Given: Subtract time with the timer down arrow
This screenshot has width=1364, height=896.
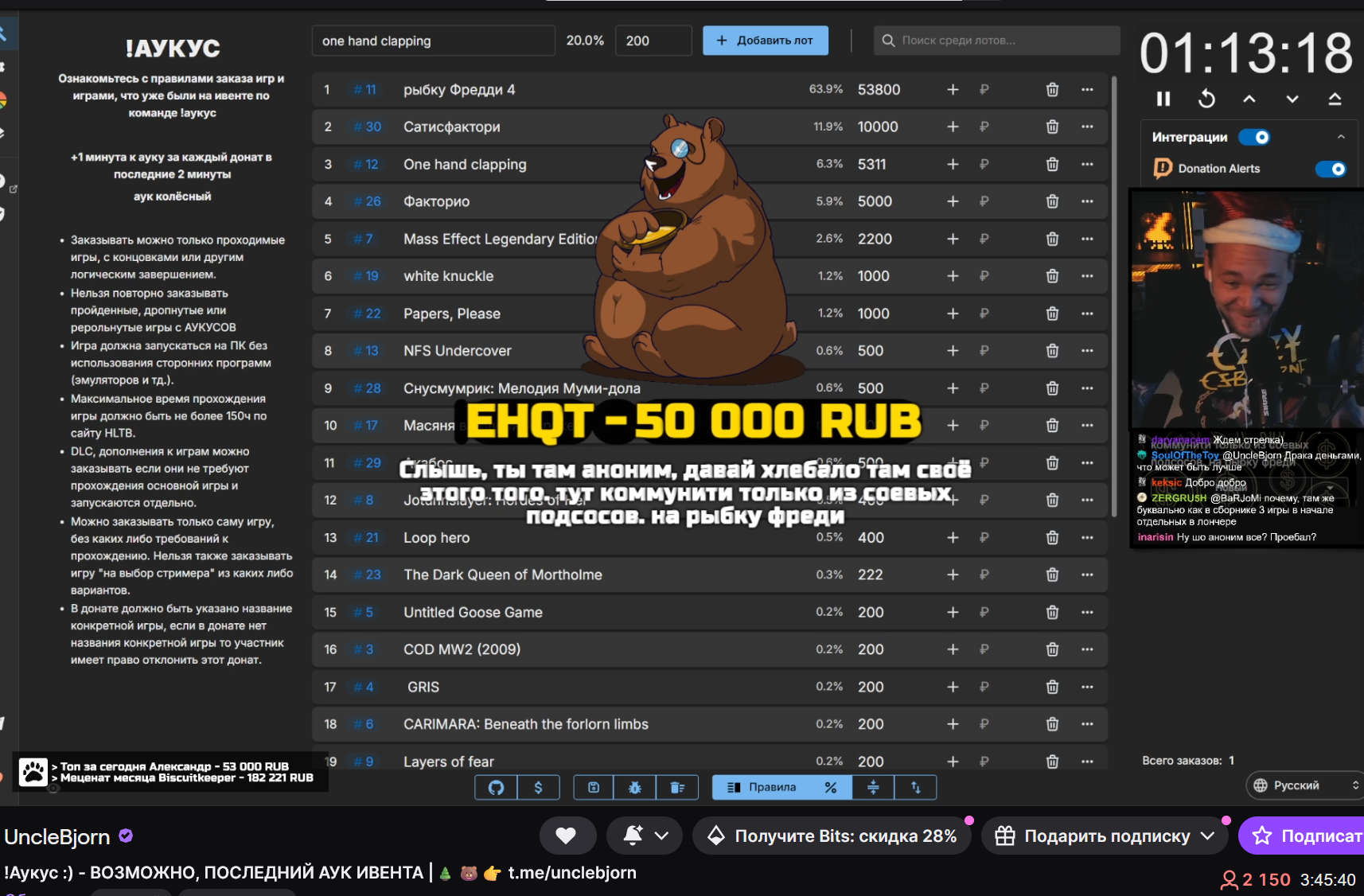Looking at the screenshot, I should pos(1292,99).
